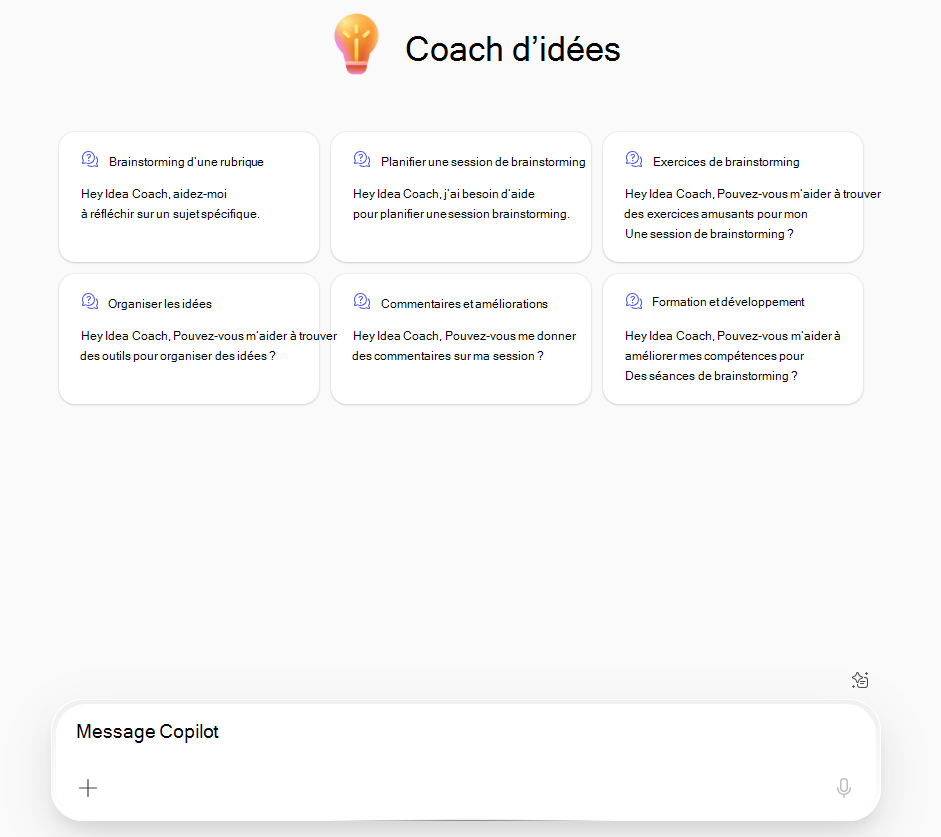Click chat icon on Exercices de brainstorming card

pos(634,160)
